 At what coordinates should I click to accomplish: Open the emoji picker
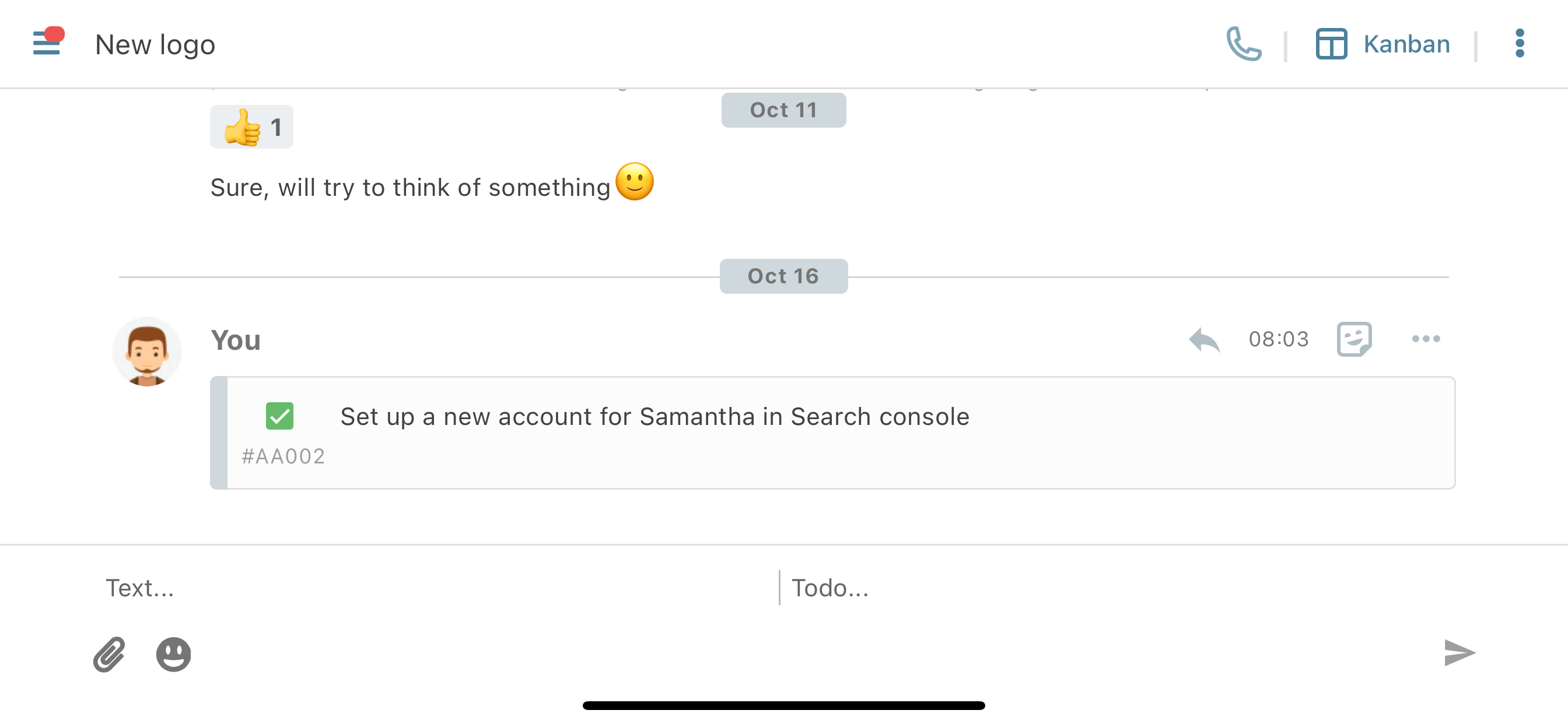click(173, 655)
